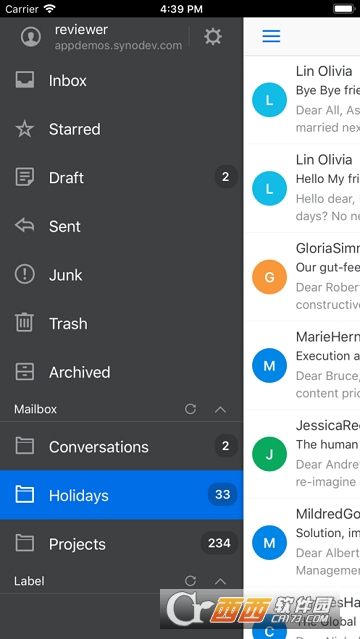Refresh the Label section
The width and height of the screenshot is (360, 639).
point(190,581)
